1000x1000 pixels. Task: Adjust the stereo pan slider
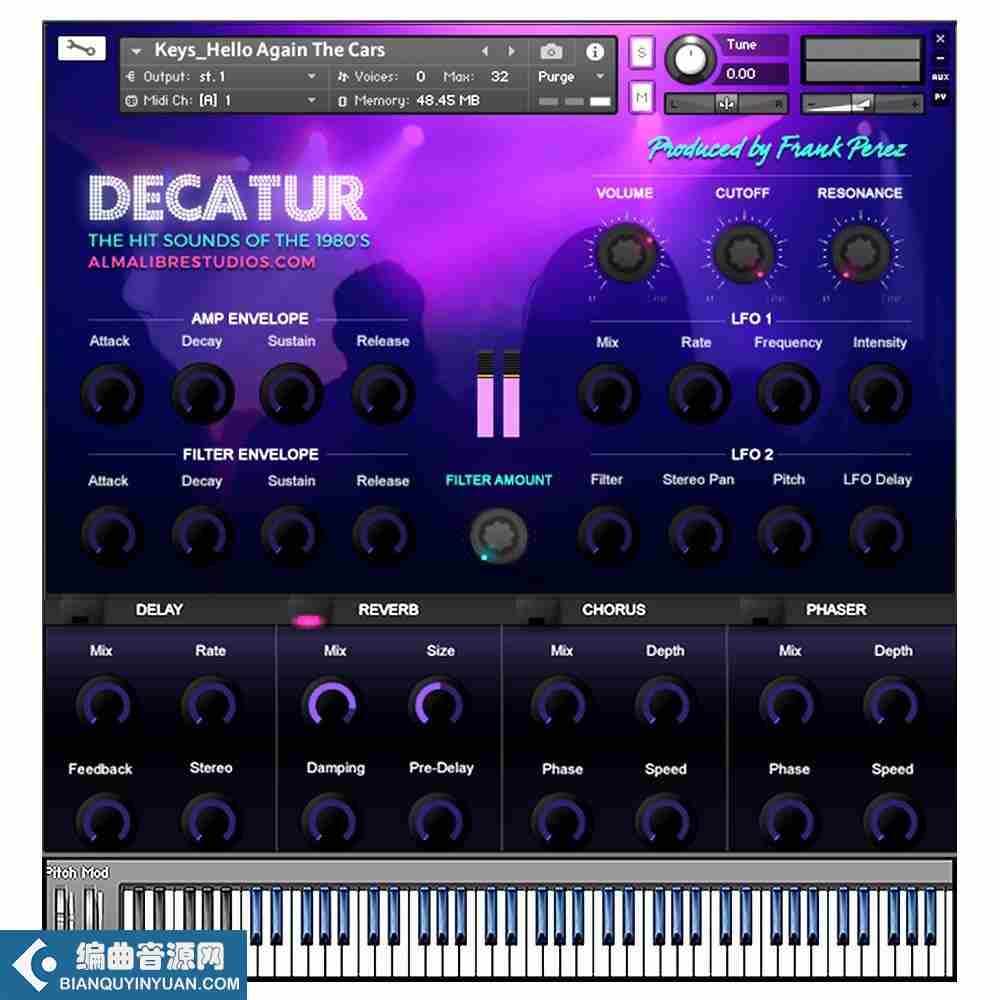726,103
